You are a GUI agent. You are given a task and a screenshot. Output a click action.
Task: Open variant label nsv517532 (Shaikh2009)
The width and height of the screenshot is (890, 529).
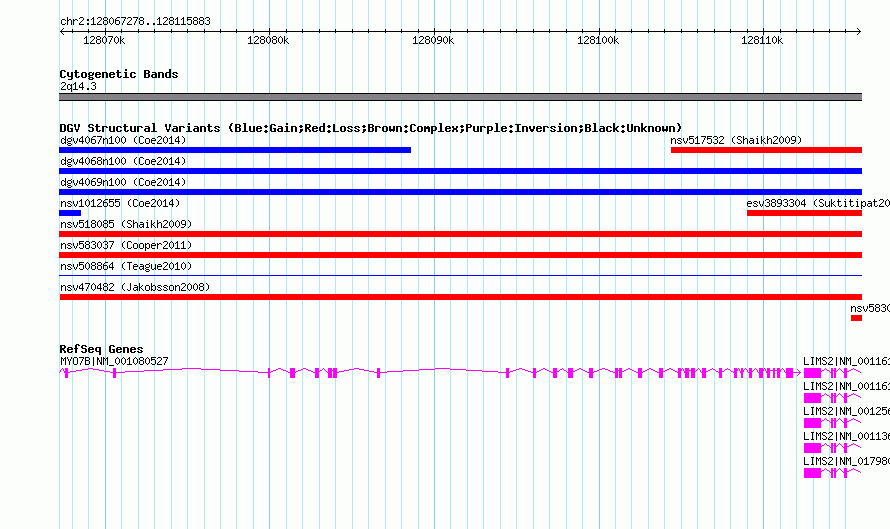[736, 140]
